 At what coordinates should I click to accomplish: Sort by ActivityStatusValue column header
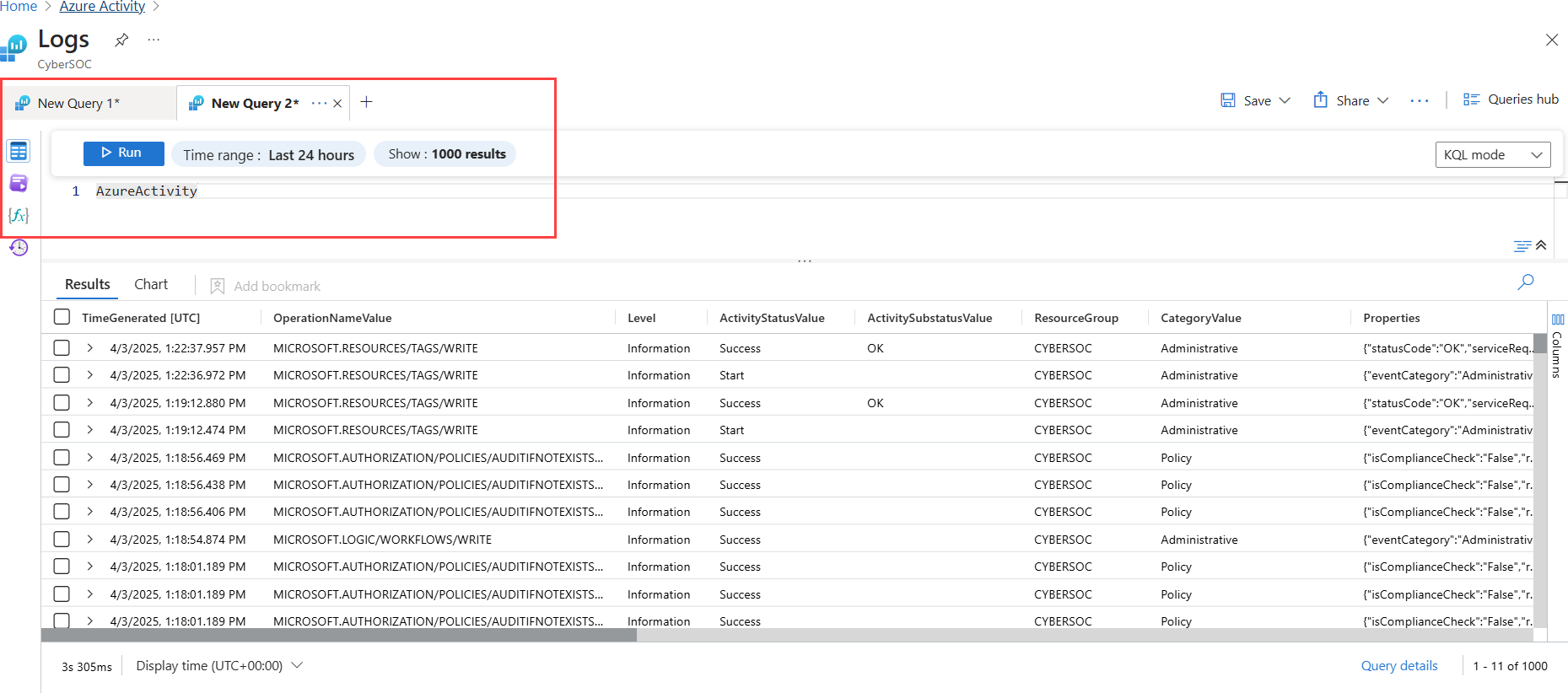tap(772, 318)
